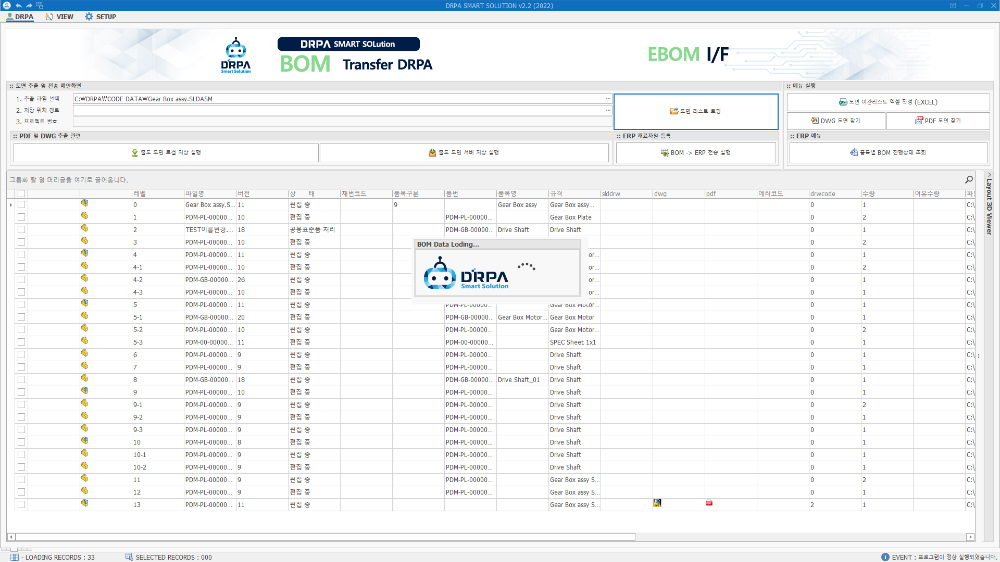This screenshot has height=562, width=1000.
Task: Click the redo arrow in the title bar
Action: coord(29,5)
